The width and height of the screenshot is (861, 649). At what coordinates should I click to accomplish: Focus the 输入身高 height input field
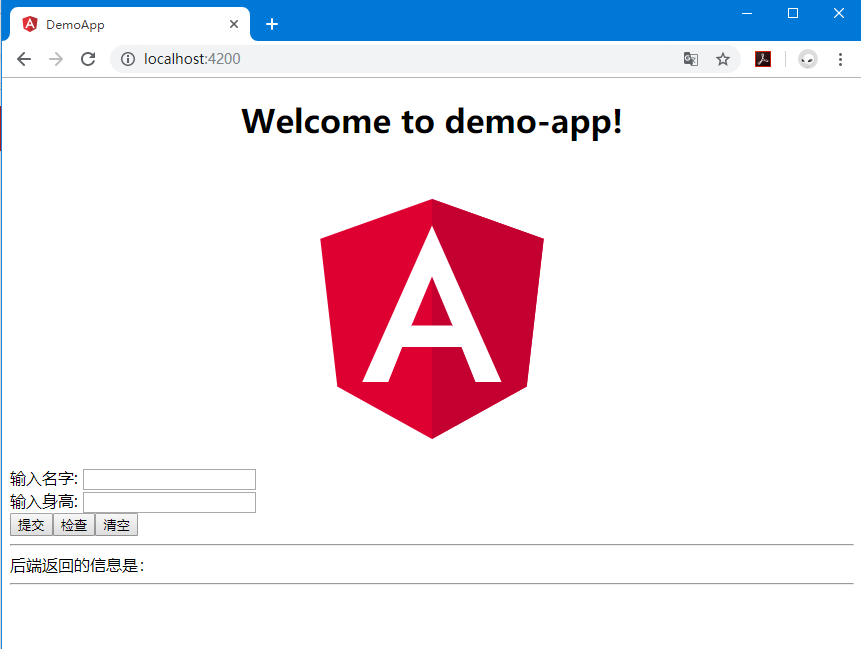click(x=169, y=502)
